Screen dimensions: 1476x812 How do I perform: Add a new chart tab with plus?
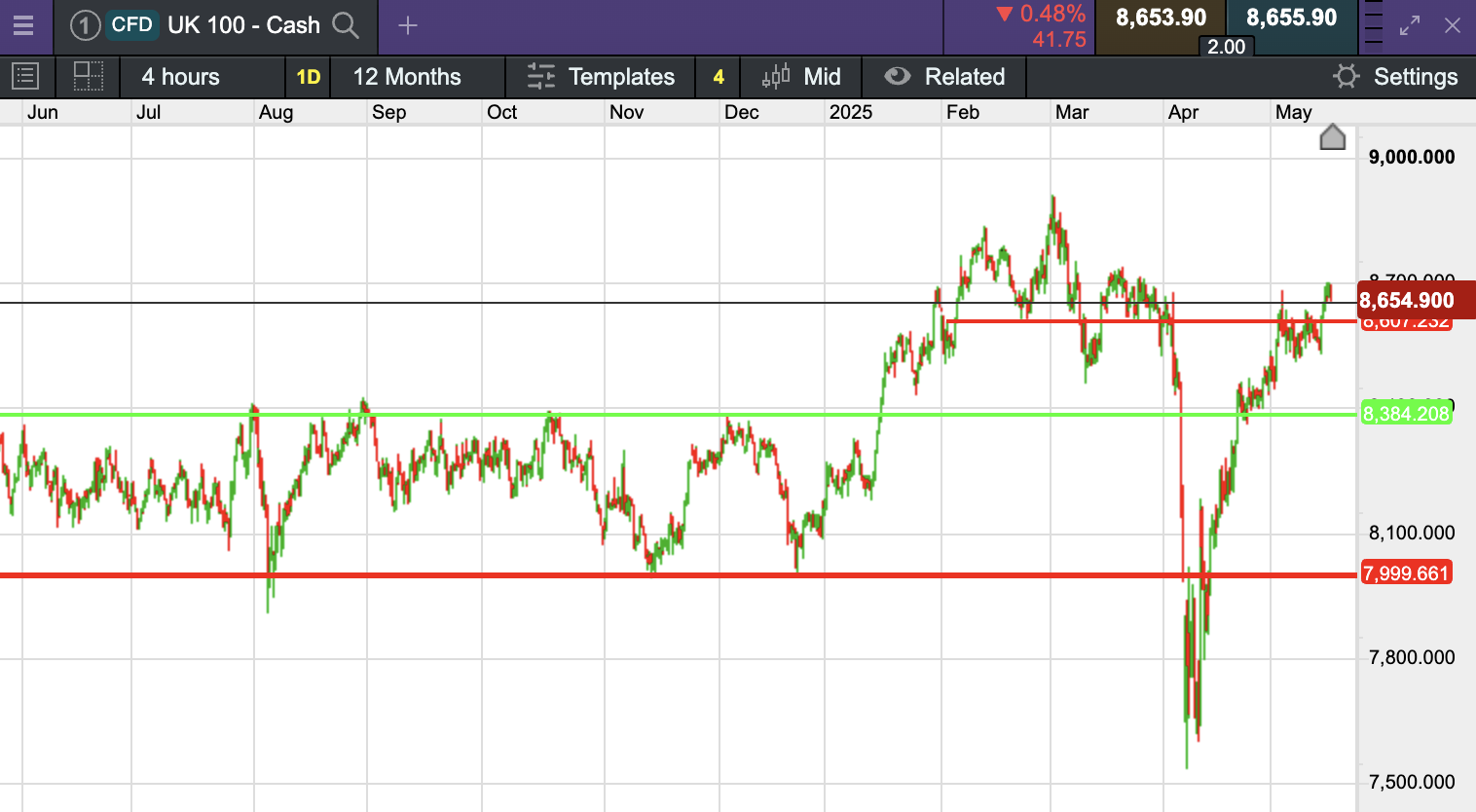(x=408, y=25)
